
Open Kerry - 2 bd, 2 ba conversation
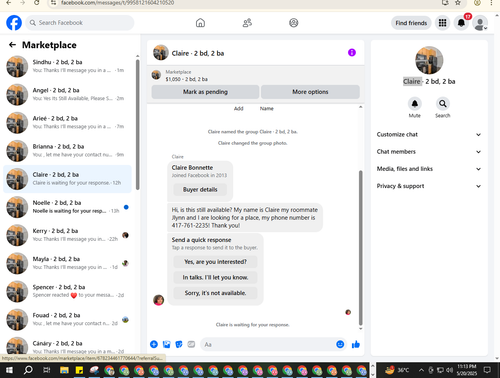click(67, 235)
